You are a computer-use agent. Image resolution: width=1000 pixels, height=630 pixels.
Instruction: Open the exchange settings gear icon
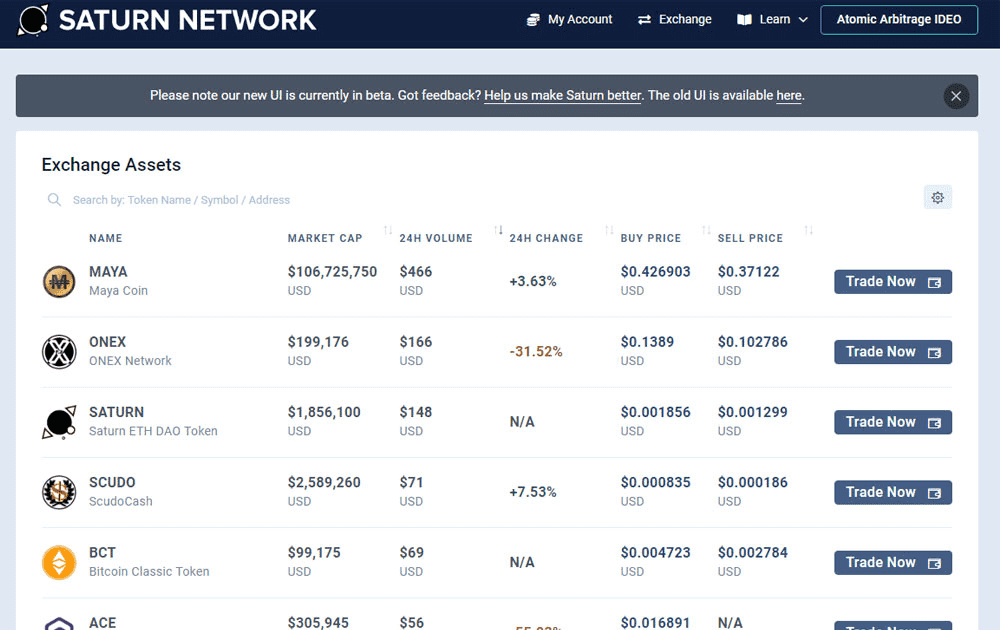[937, 197]
